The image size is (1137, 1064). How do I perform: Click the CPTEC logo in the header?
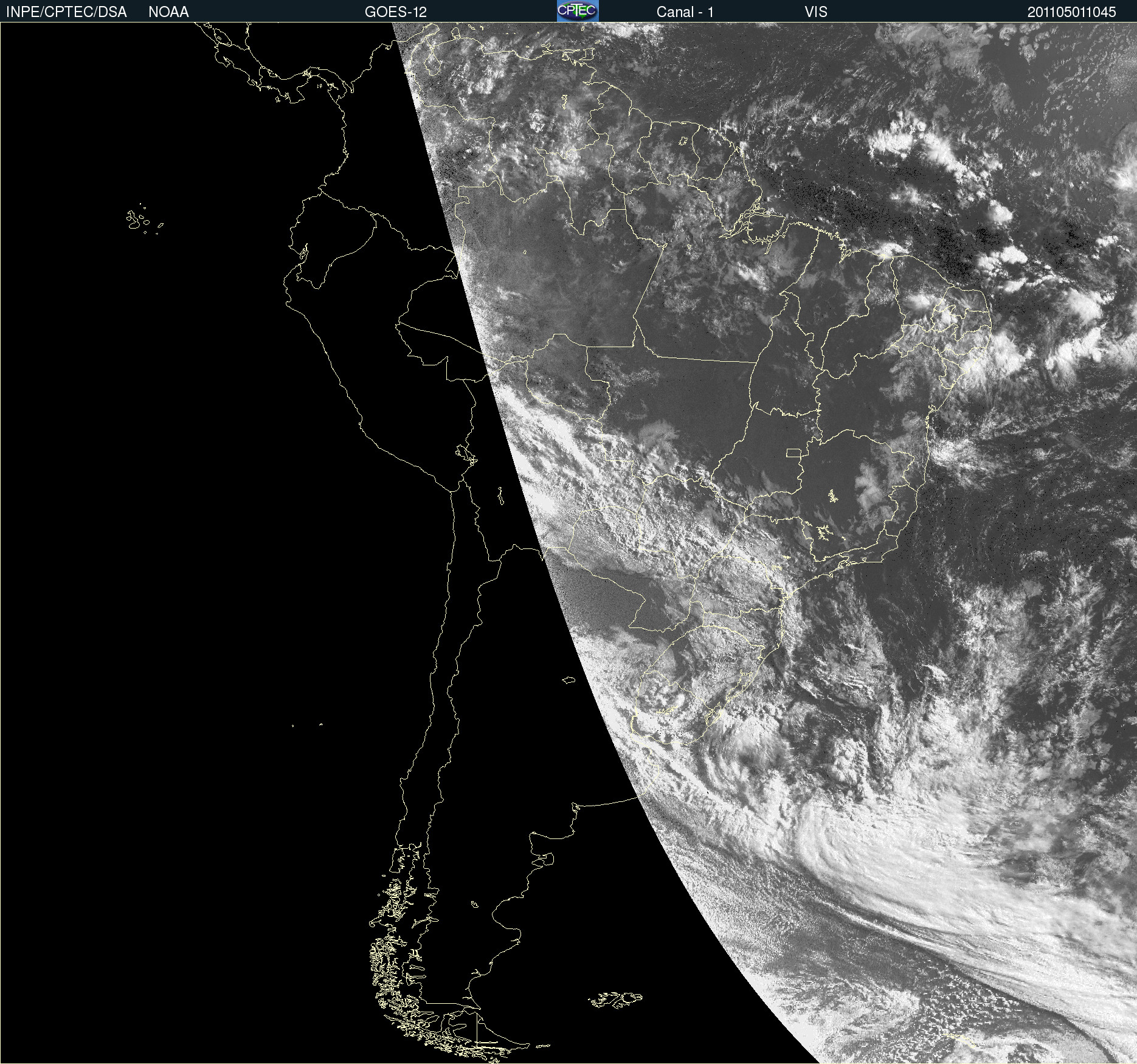(x=578, y=11)
